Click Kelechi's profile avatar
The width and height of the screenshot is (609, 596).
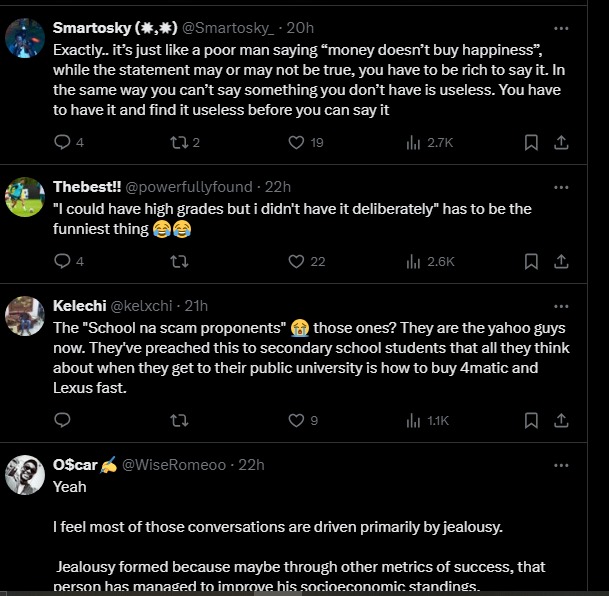pyautogui.click(x=25, y=316)
